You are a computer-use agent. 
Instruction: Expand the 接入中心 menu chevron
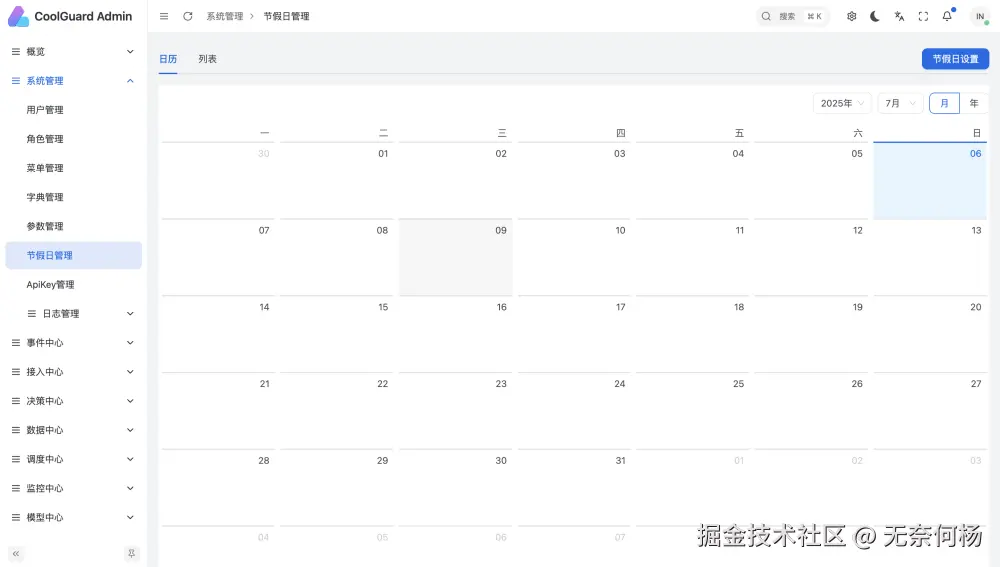click(130, 372)
